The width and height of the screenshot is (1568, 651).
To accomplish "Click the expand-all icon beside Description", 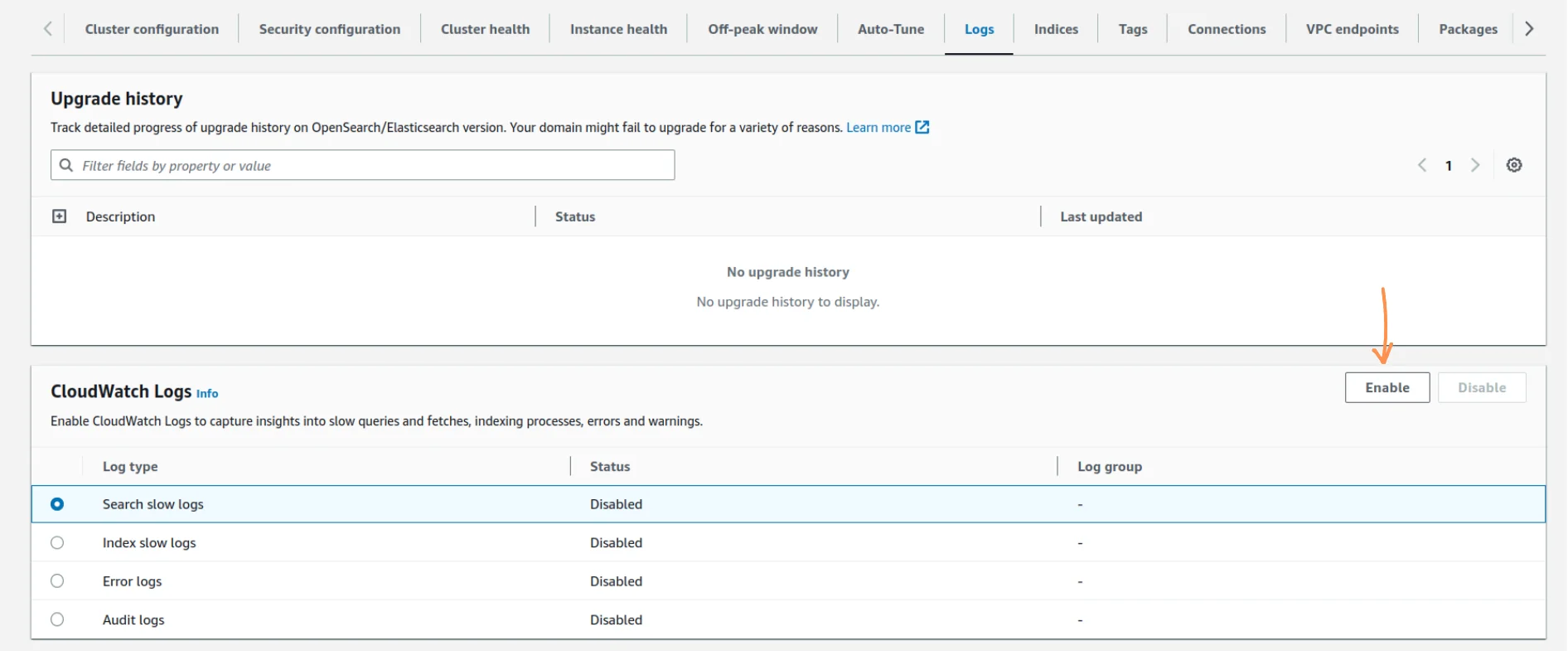I will (60, 216).
